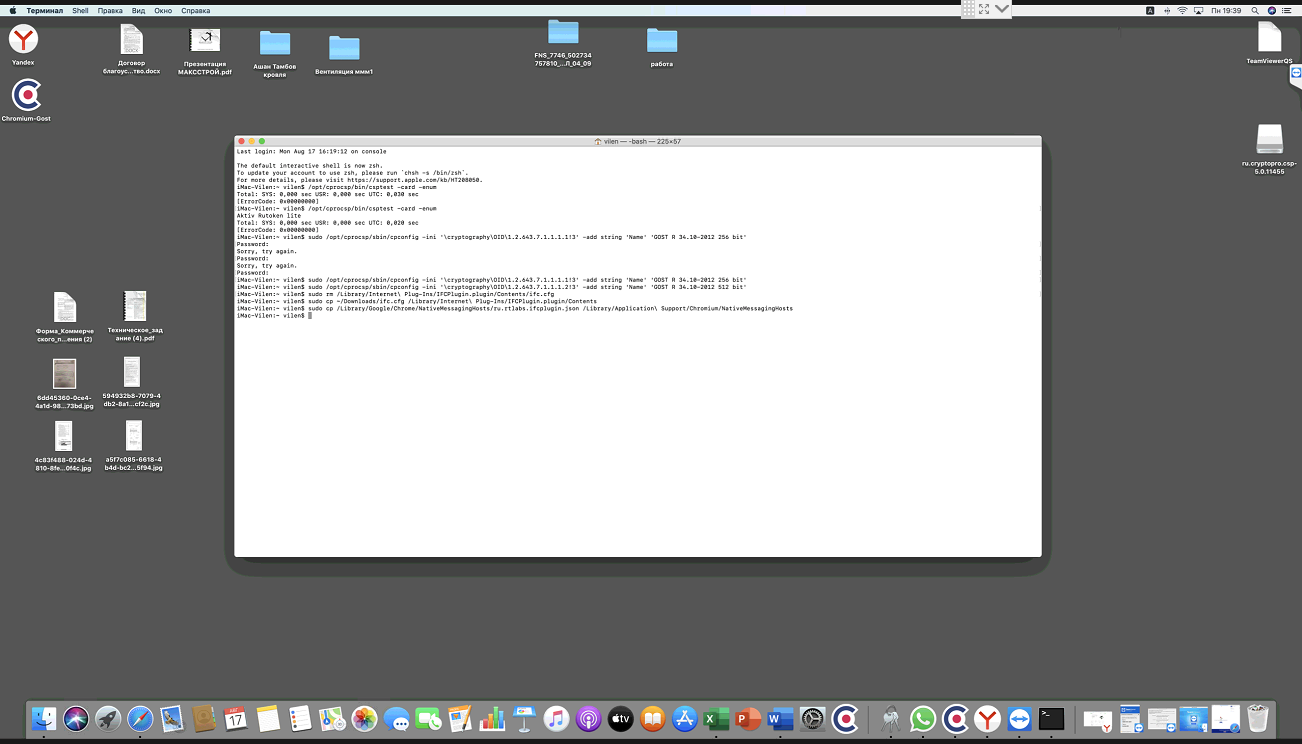
Task: Open the Trash in the Dock
Action: coord(1258,718)
